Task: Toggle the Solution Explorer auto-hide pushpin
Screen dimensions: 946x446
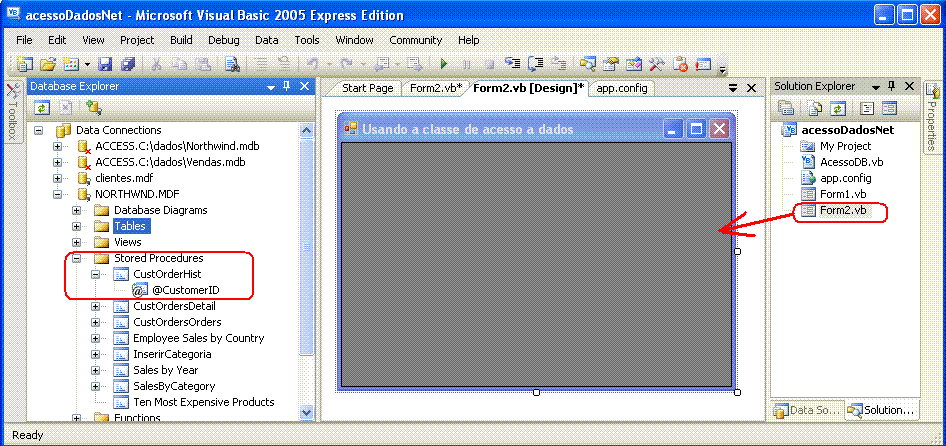Action: [x=891, y=86]
